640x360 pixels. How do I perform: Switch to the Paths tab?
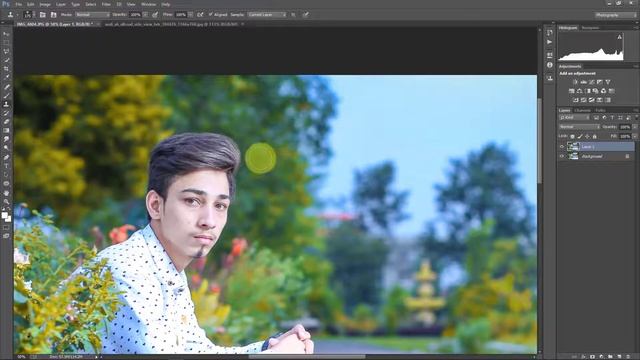click(x=600, y=110)
